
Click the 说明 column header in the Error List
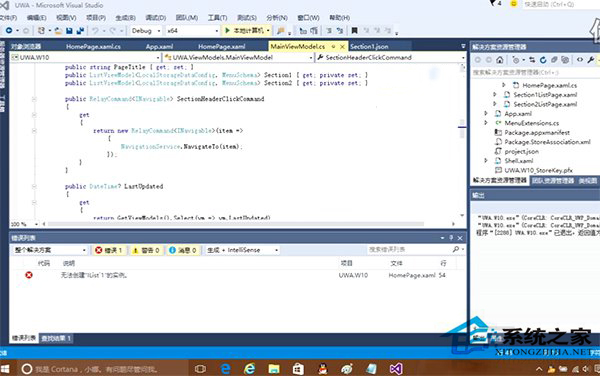pyautogui.click(x=69, y=263)
